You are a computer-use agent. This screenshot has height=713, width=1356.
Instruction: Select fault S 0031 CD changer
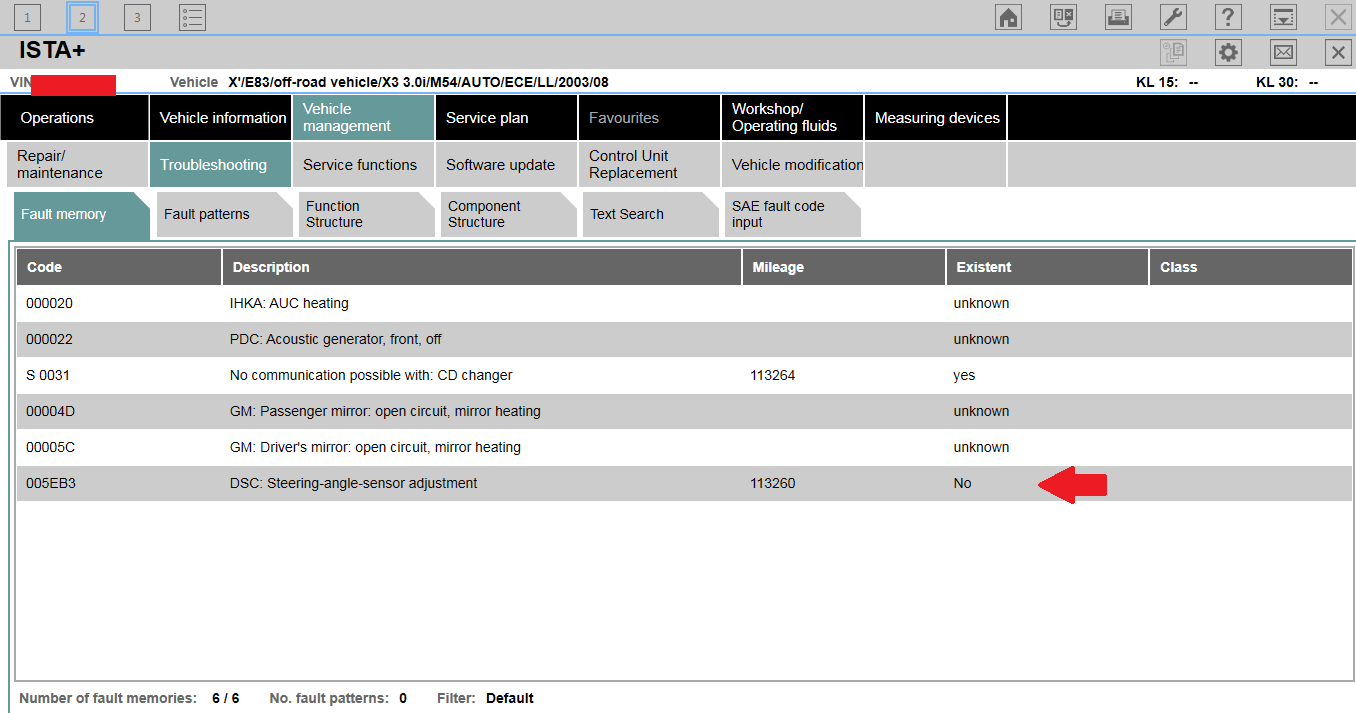click(x=685, y=375)
